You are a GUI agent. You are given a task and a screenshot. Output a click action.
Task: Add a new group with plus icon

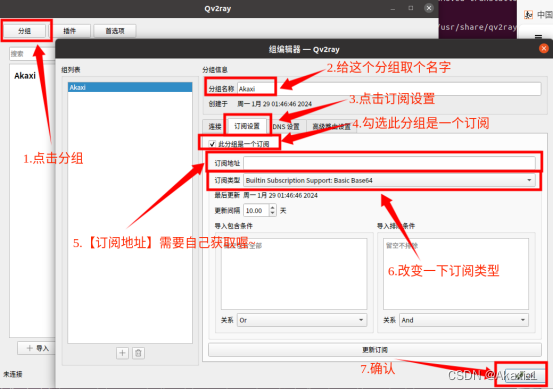(x=122, y=353)
